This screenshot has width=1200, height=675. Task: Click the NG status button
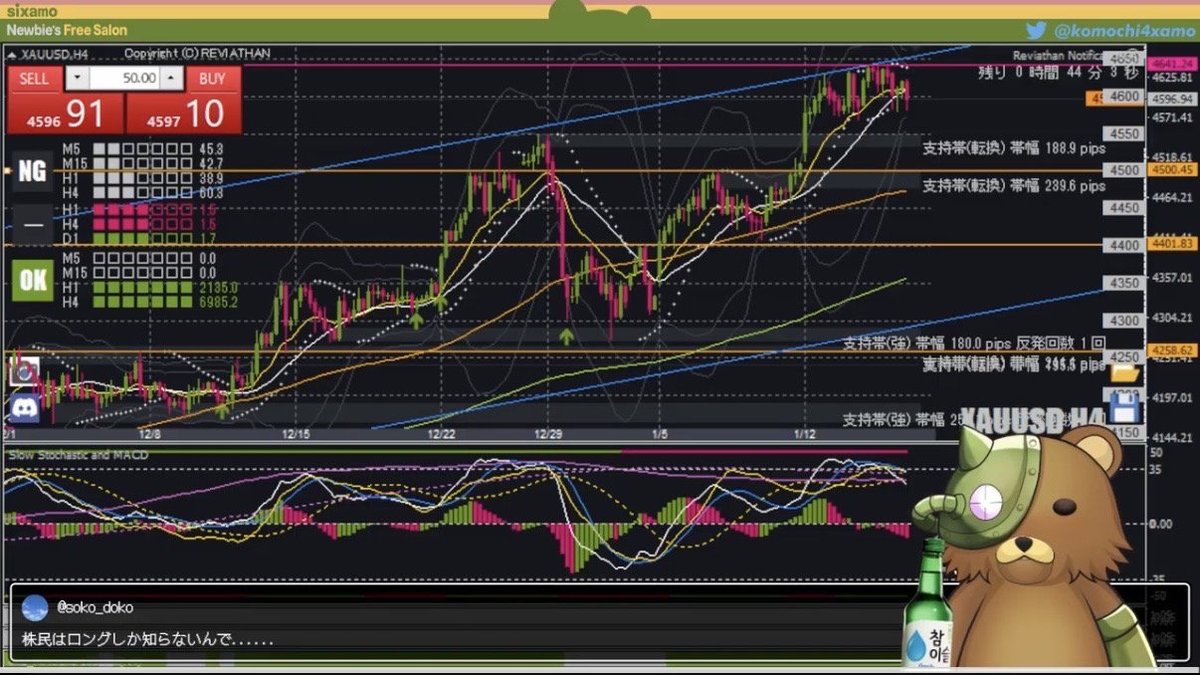click(x=32, y=171)
